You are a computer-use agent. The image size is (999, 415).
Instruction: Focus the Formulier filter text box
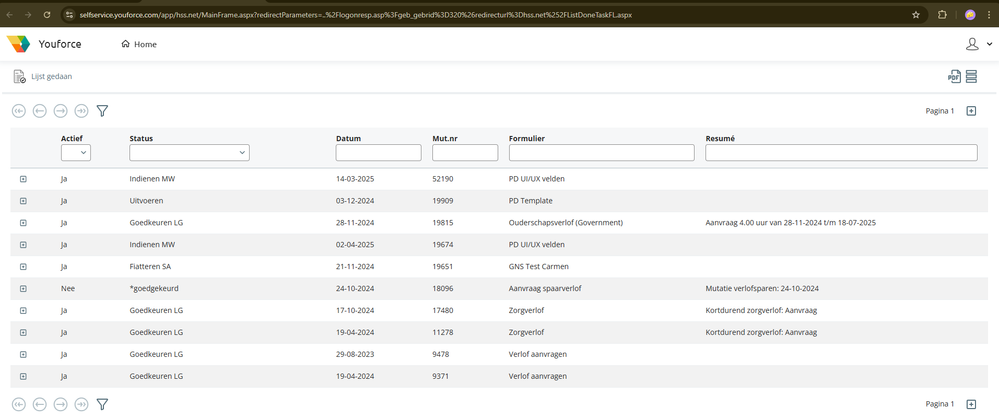point(601,153)
